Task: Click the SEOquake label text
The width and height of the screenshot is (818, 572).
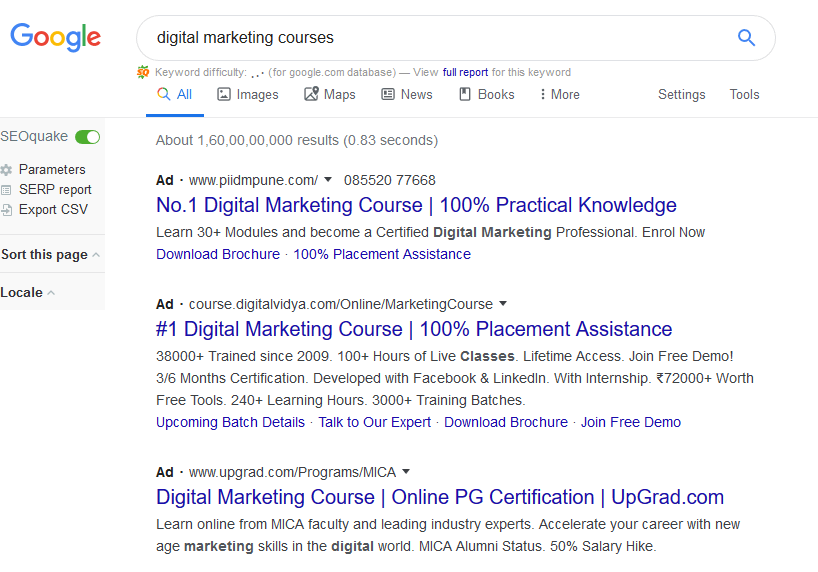Action: click(x=34, y=136)
